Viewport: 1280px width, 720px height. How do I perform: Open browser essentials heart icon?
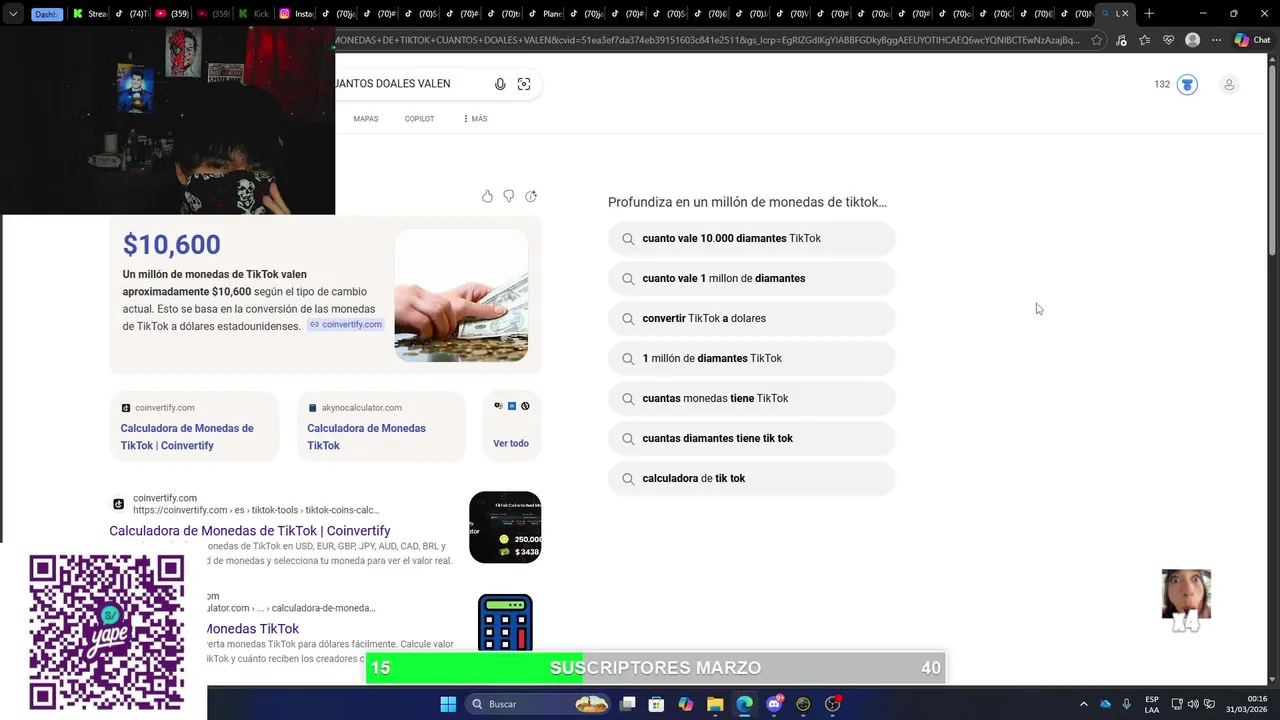[1168, 40]
